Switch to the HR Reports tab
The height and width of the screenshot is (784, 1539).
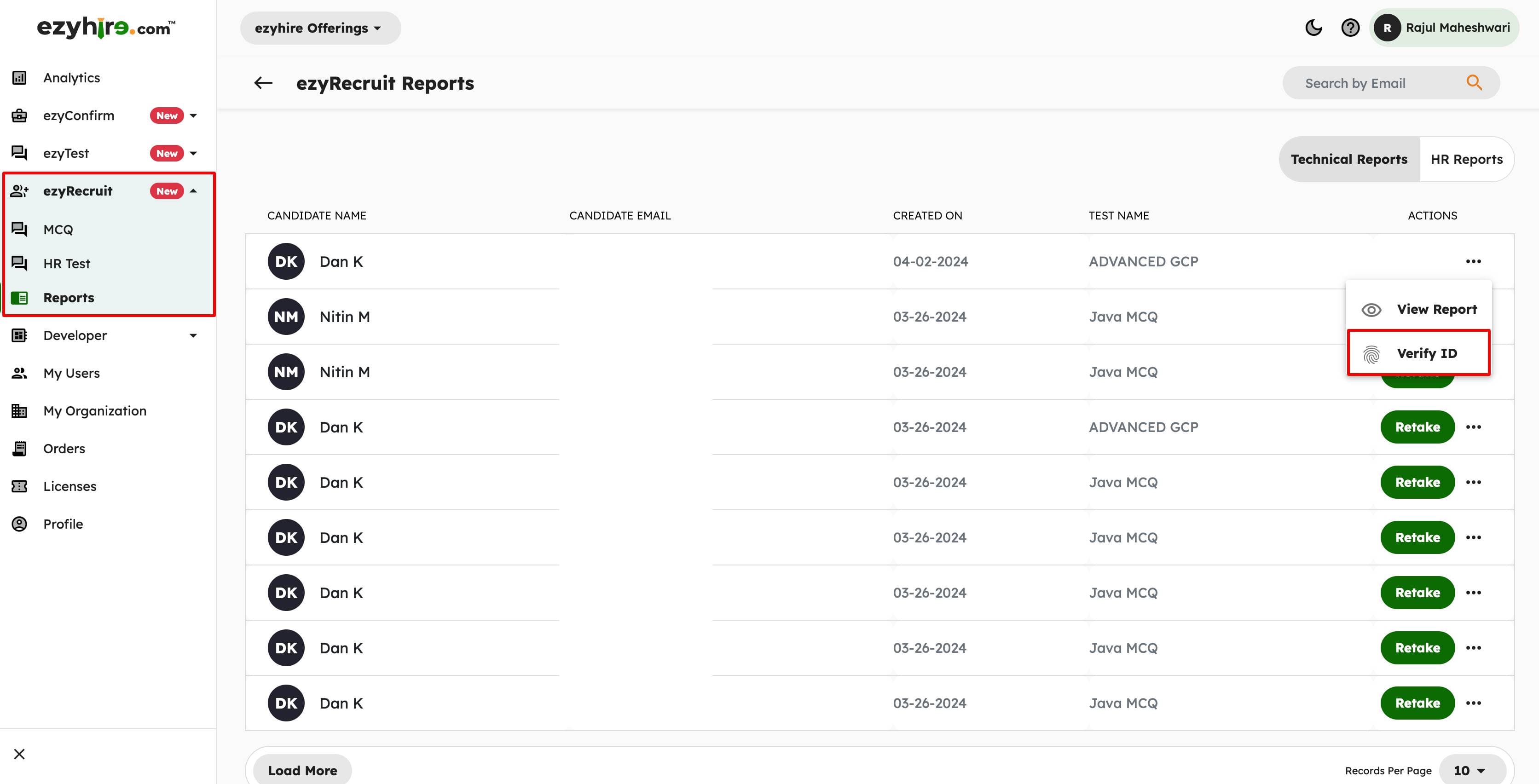pos(1466,160)
